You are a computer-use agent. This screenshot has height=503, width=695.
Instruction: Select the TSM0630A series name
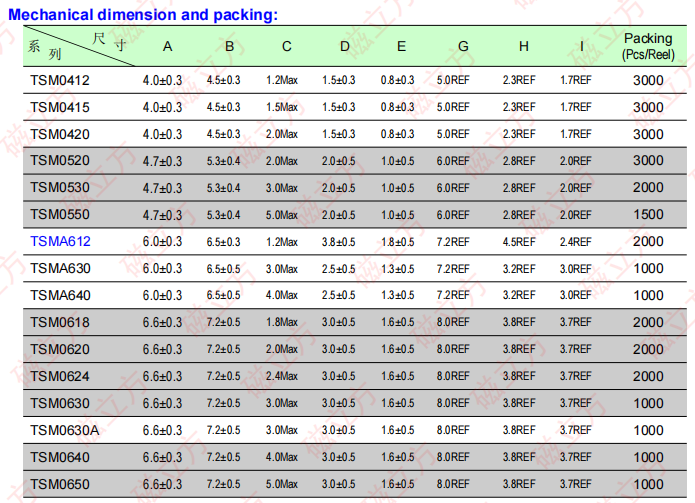point(64,430)
